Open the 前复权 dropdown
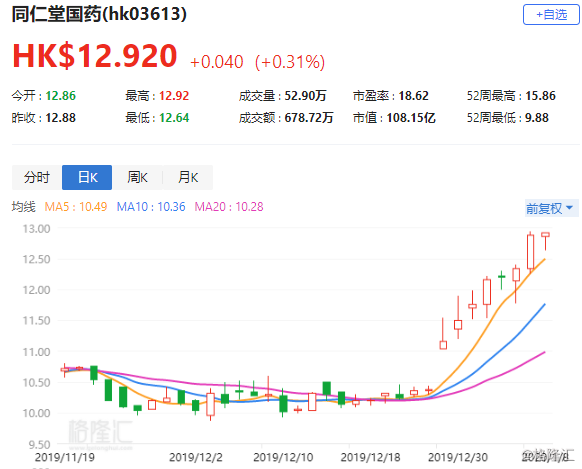 pos(551,208)
